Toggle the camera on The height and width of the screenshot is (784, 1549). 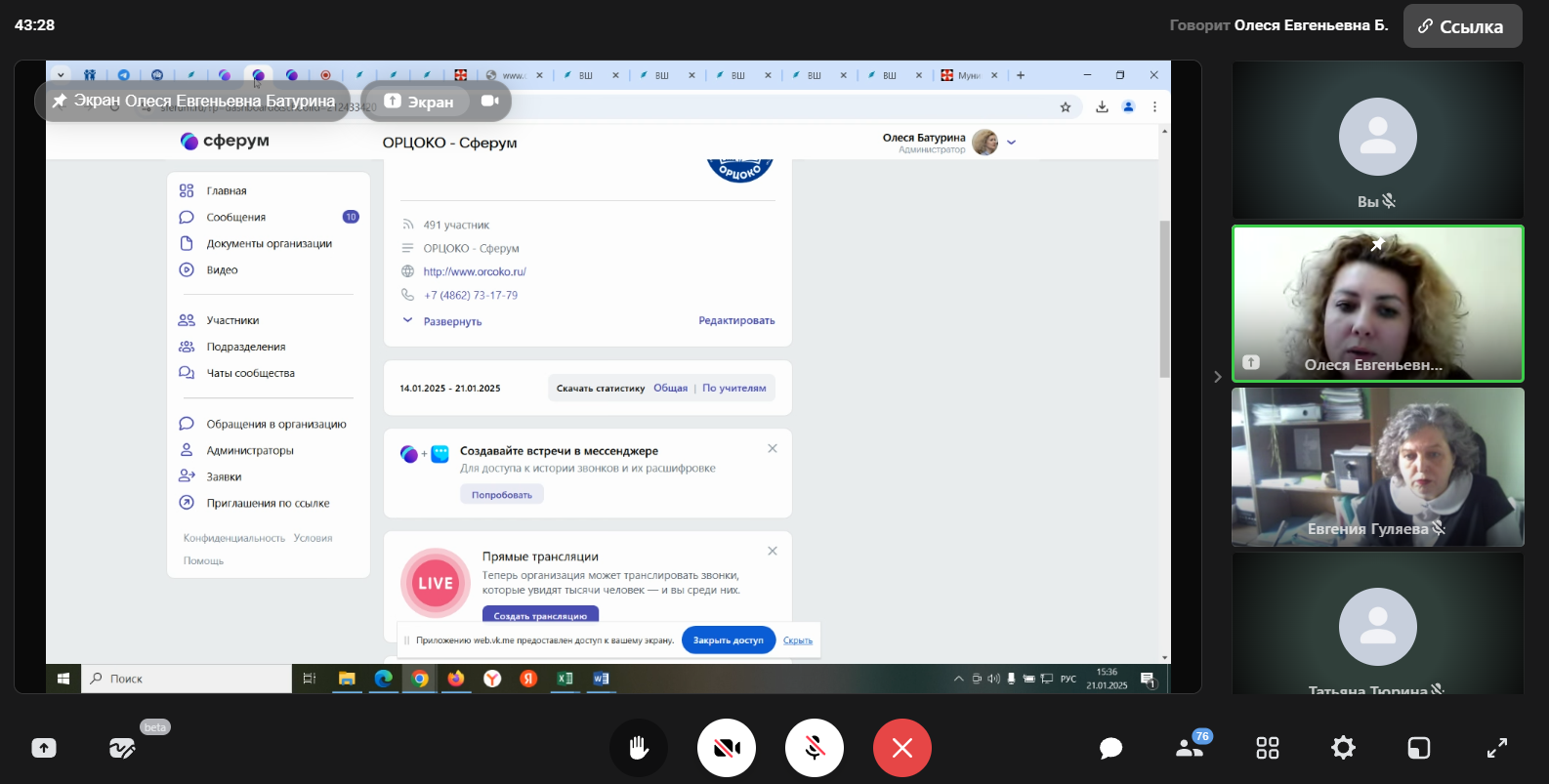pyautogui.click(x=726, y=748)
